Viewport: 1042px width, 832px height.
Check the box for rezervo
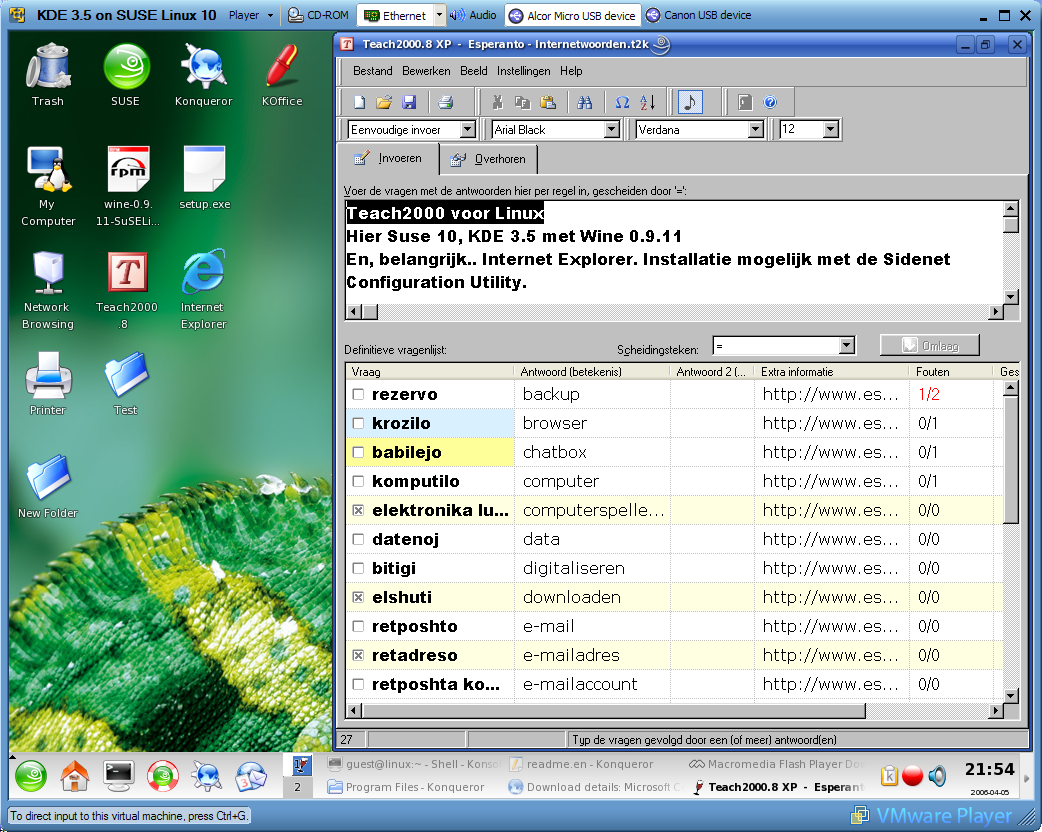[x=358, y=394]
